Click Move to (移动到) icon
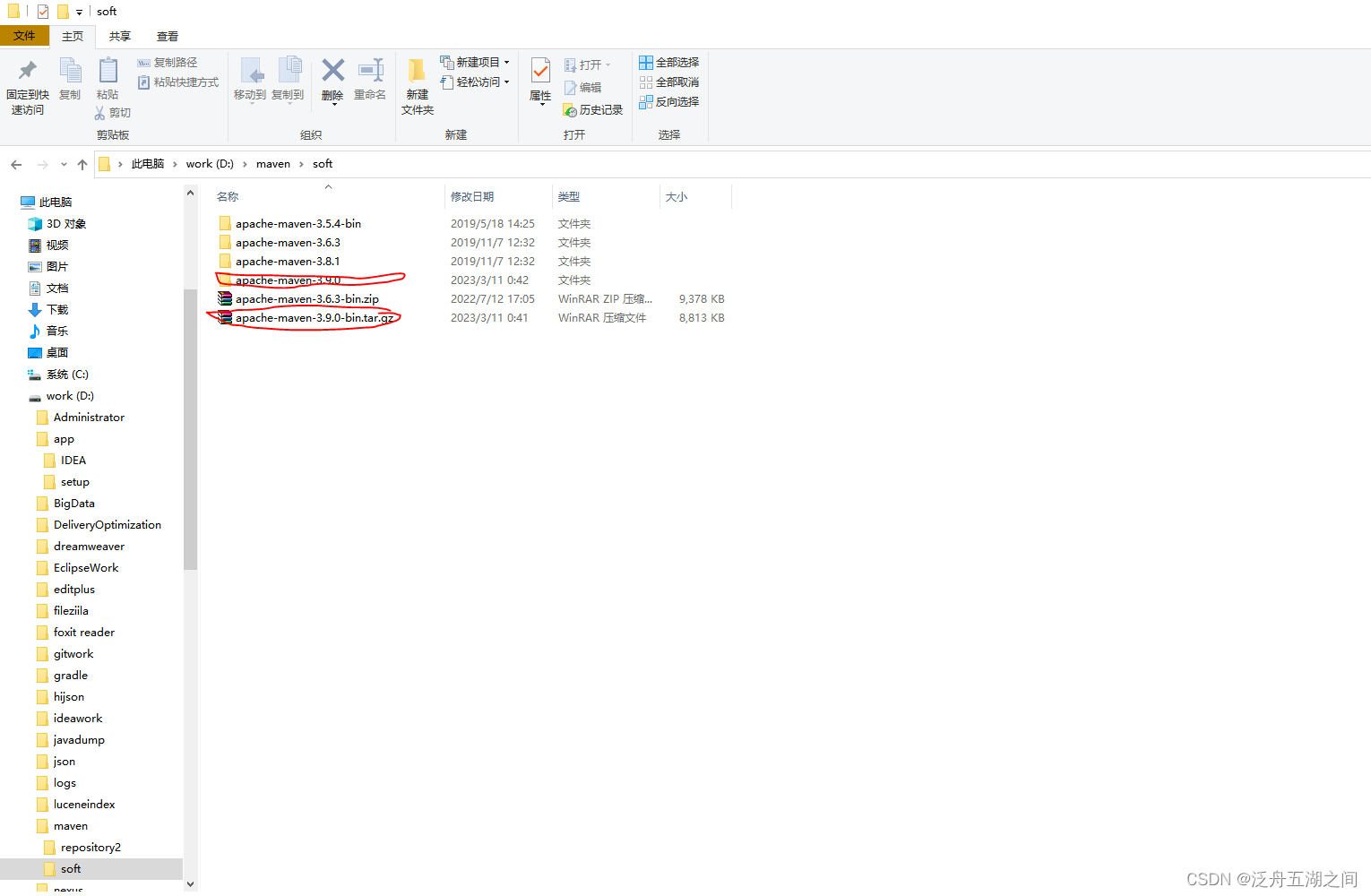 pyautogui.click(x=251, y=71)
